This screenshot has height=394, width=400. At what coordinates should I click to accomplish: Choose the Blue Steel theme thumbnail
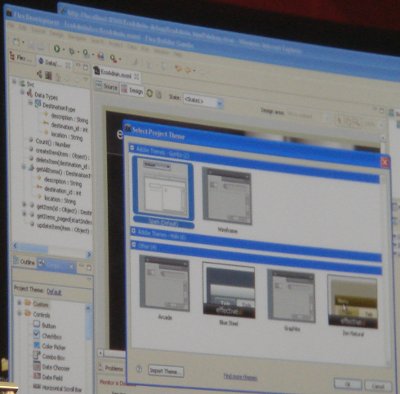click(x=229, y=290)
